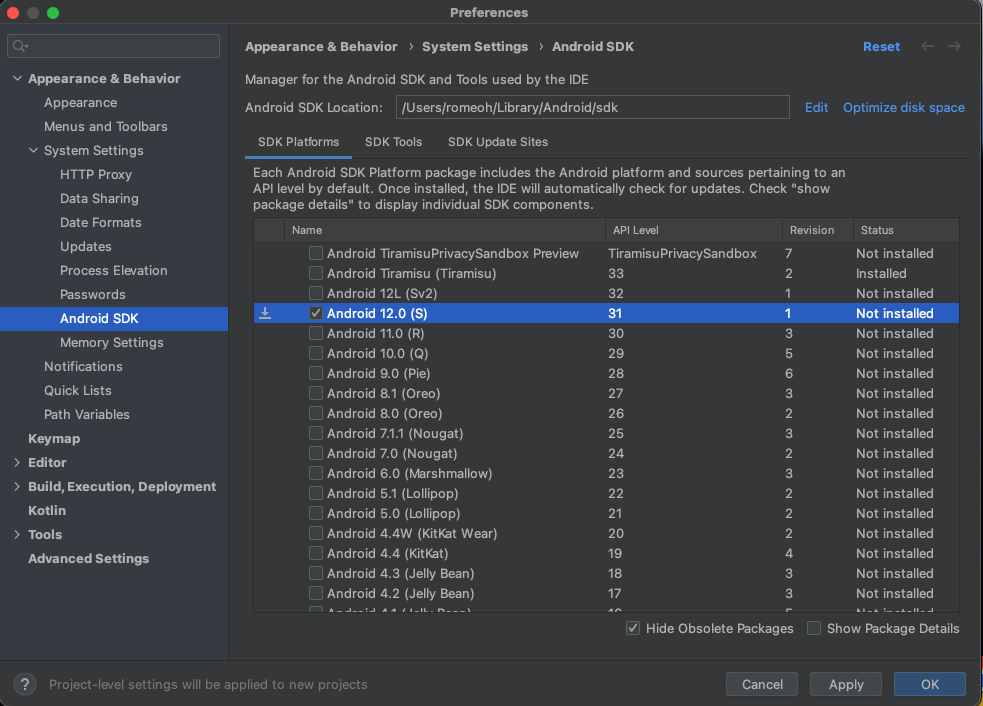This screenshot has height=706, width=983.
Task: Switch to the SDK Tools tab
Action: pos(393,142)
